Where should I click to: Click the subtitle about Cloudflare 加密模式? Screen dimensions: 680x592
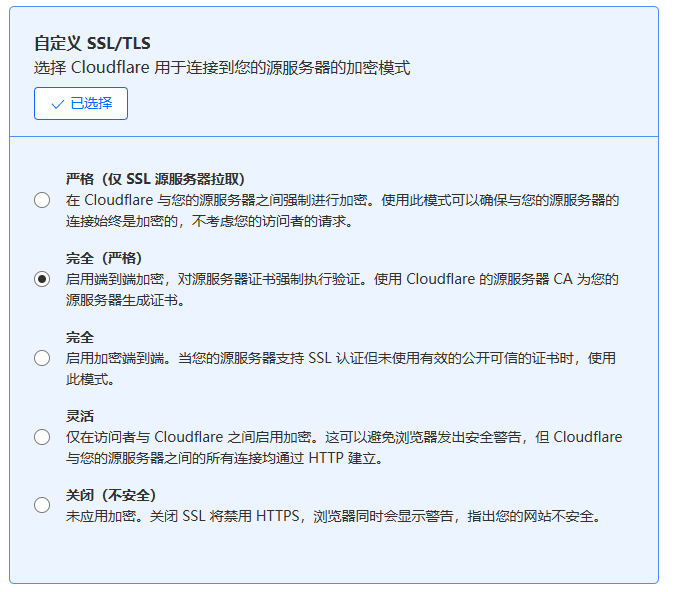point(222,68)
